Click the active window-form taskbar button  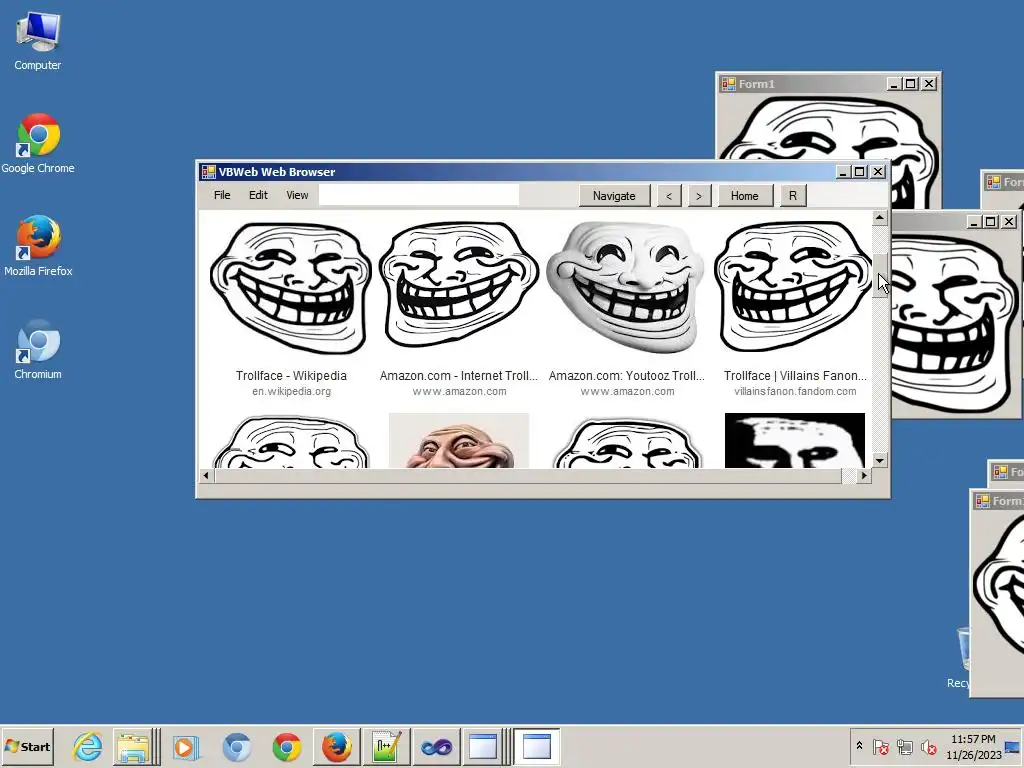pyautogui.click(x=536, y=746)
